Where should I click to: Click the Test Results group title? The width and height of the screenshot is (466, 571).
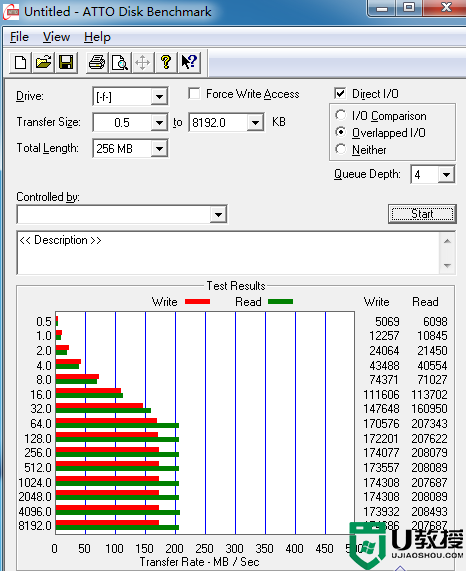pyautogui.click(x=236, y=286)
